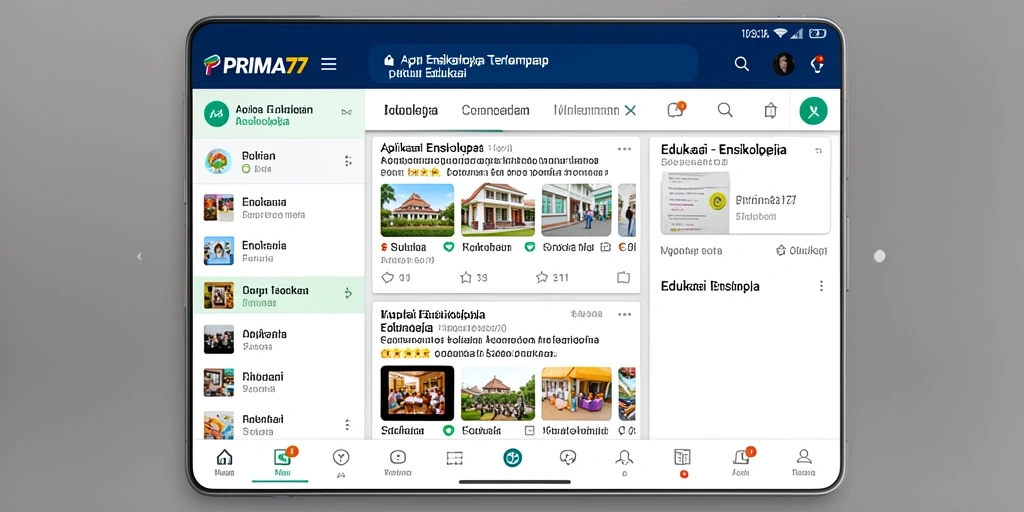This screenshot has width=1024, height=512.
Task: Click the search magnifier in the blue header
Action: [x=741, y=64]
